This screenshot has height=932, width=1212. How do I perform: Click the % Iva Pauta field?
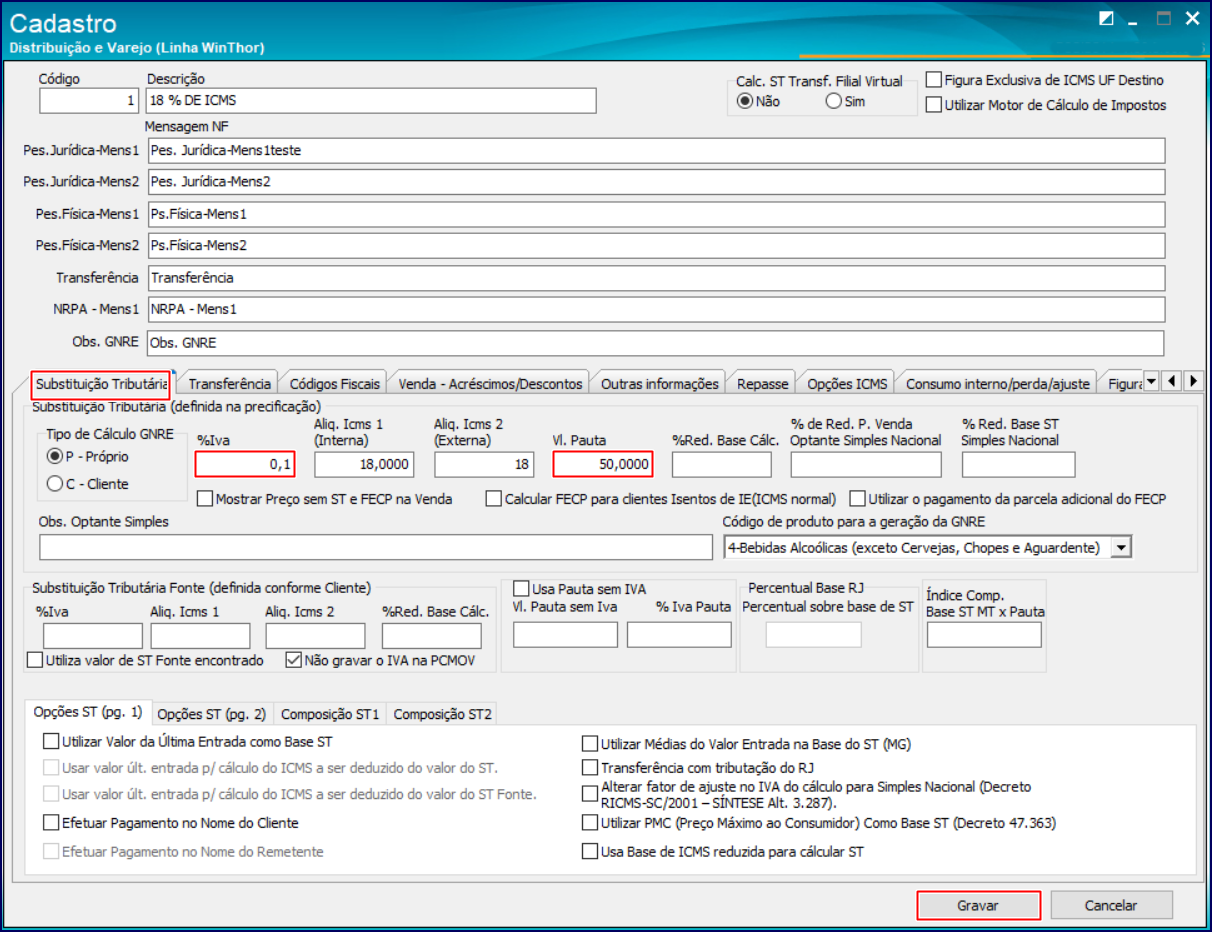680,634
